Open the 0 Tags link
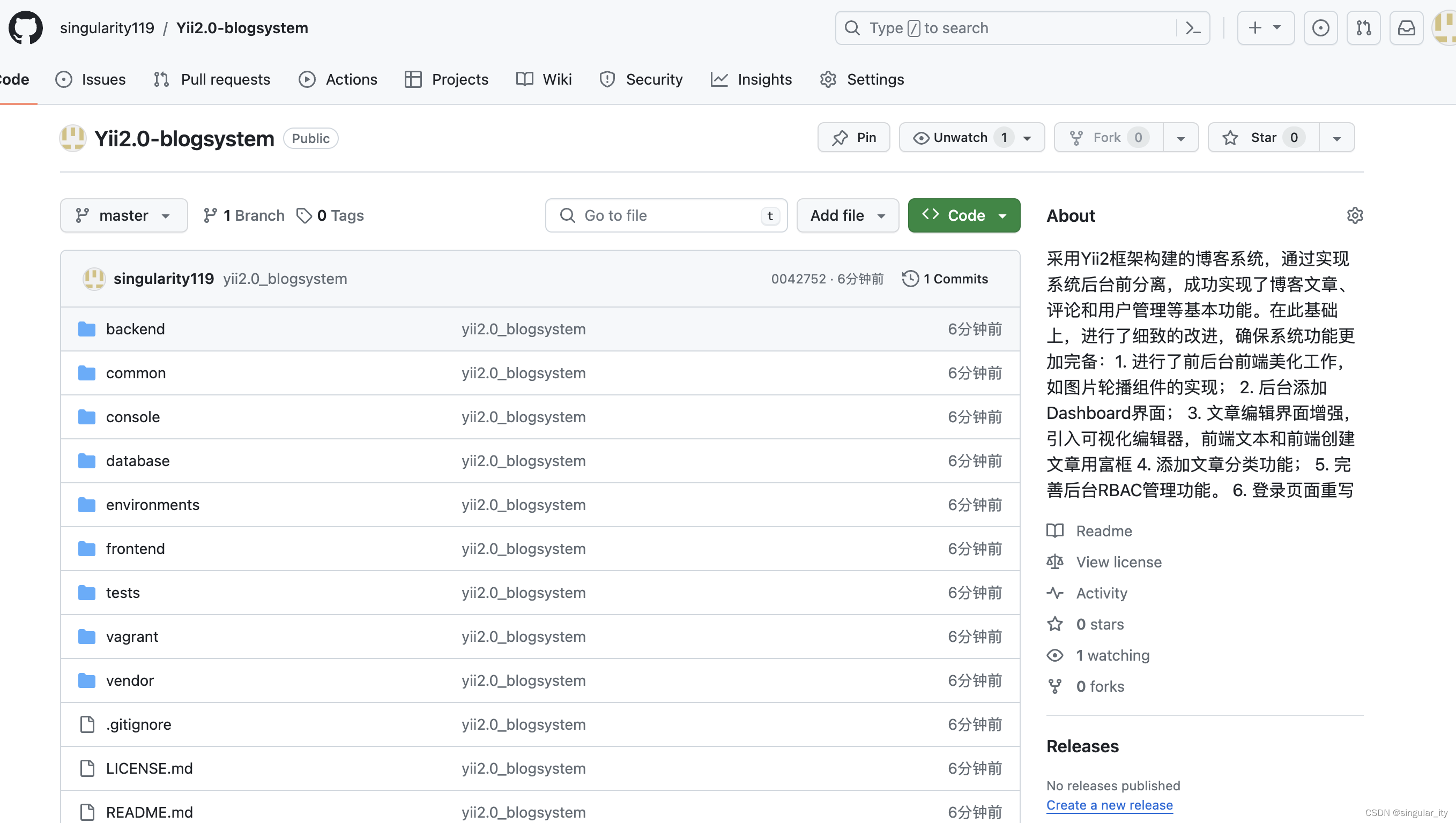 tap(330, 215)
